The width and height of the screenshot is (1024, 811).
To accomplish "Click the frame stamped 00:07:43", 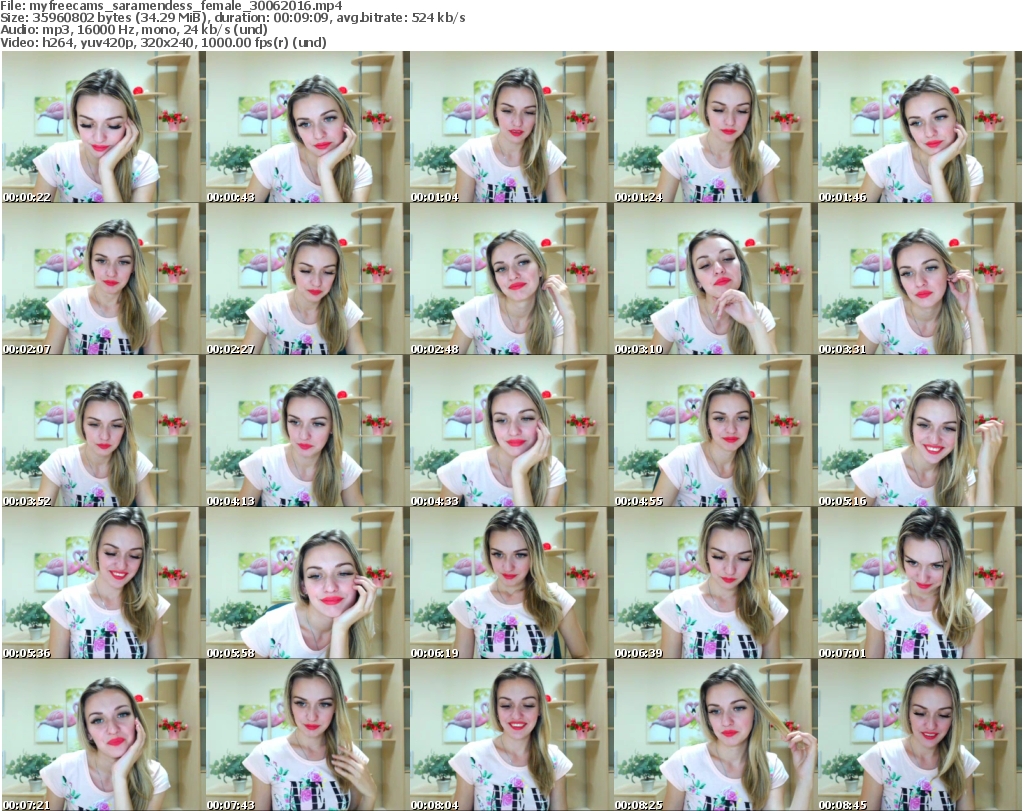I will (307, 735).
